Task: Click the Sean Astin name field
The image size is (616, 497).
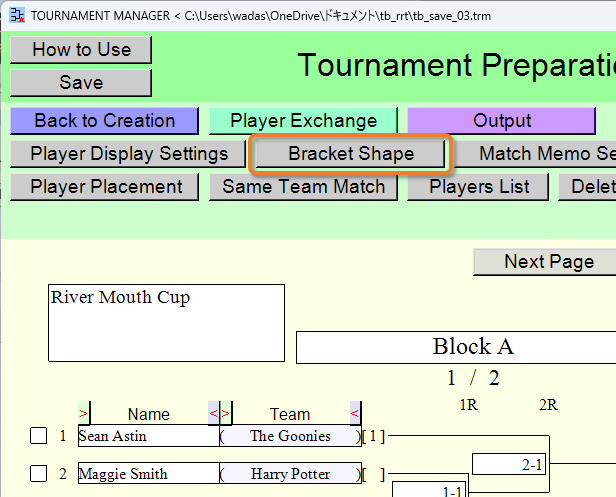Action: point(148,436)
